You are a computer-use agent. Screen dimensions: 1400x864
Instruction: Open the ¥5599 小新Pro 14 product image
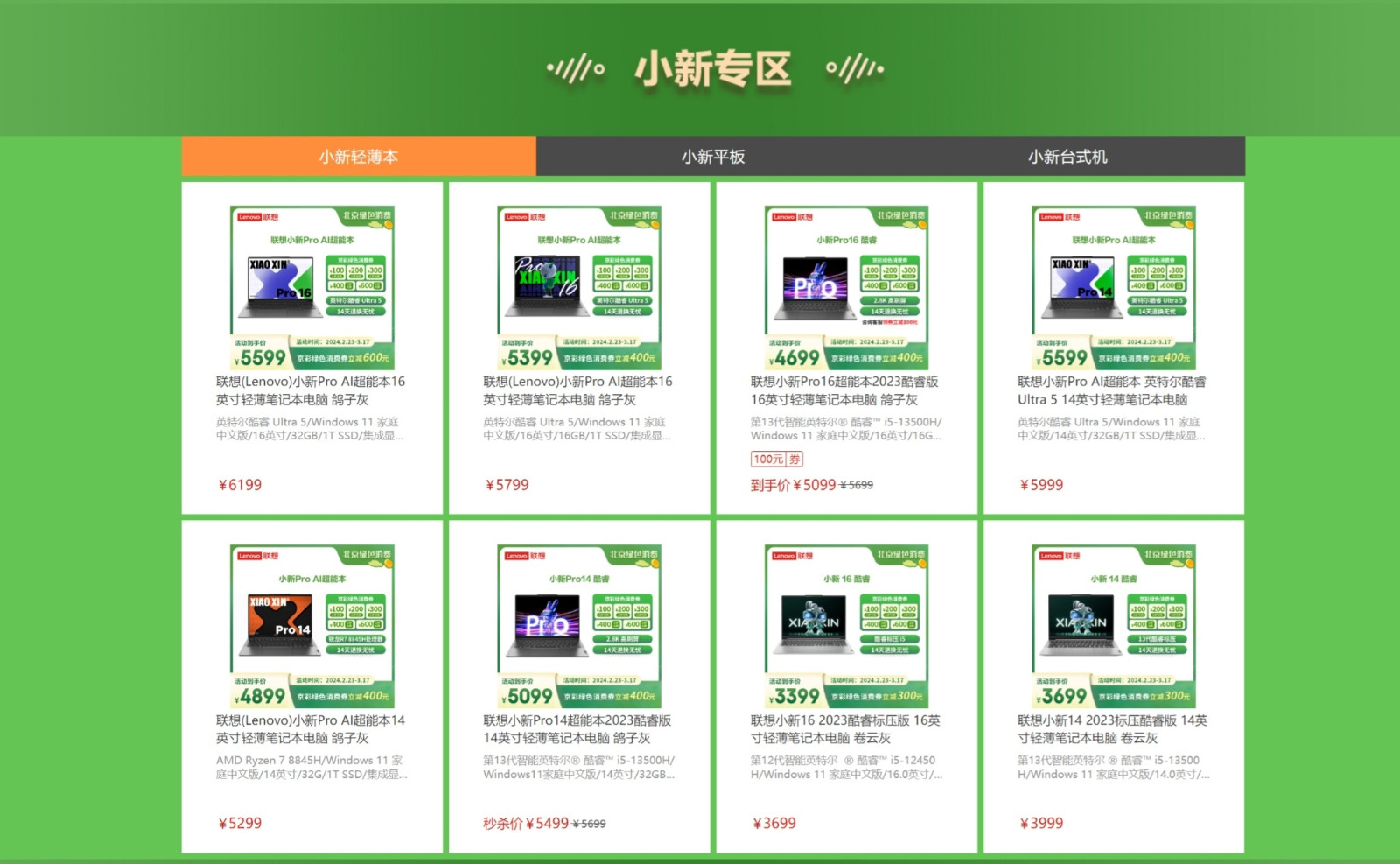(1114, 288)
